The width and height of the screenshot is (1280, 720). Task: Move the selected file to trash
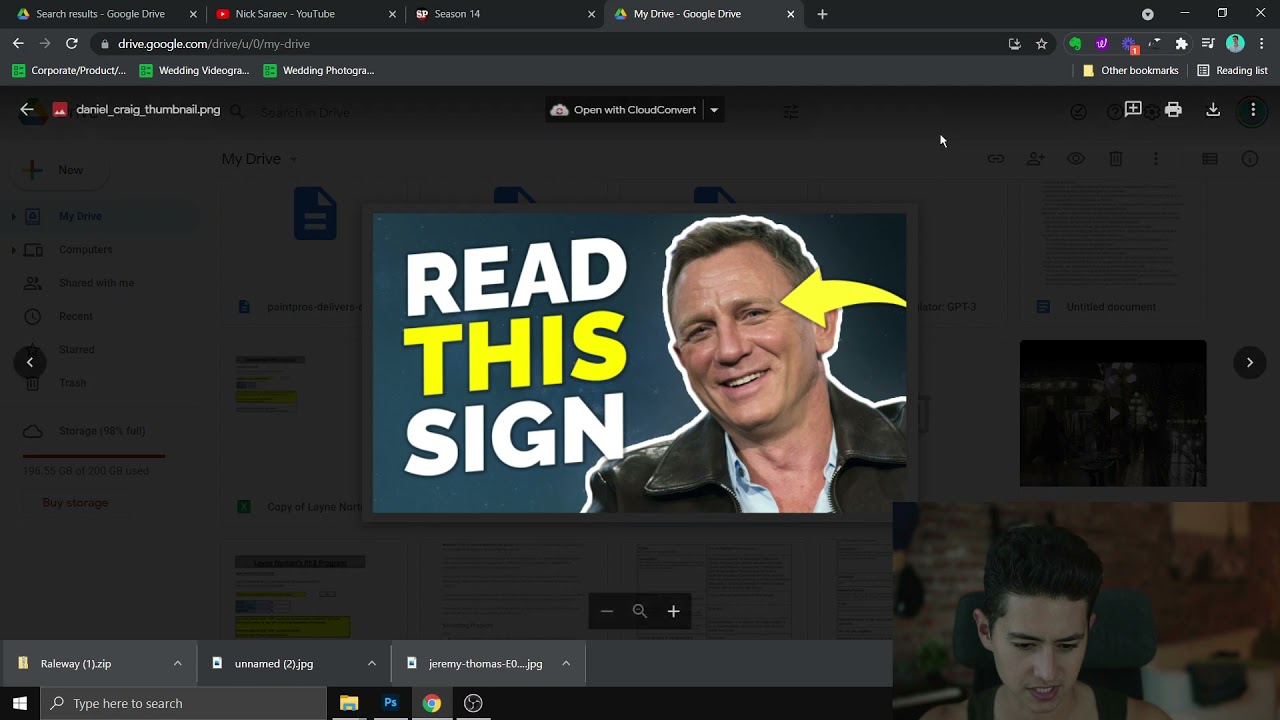click(1116, 158)
